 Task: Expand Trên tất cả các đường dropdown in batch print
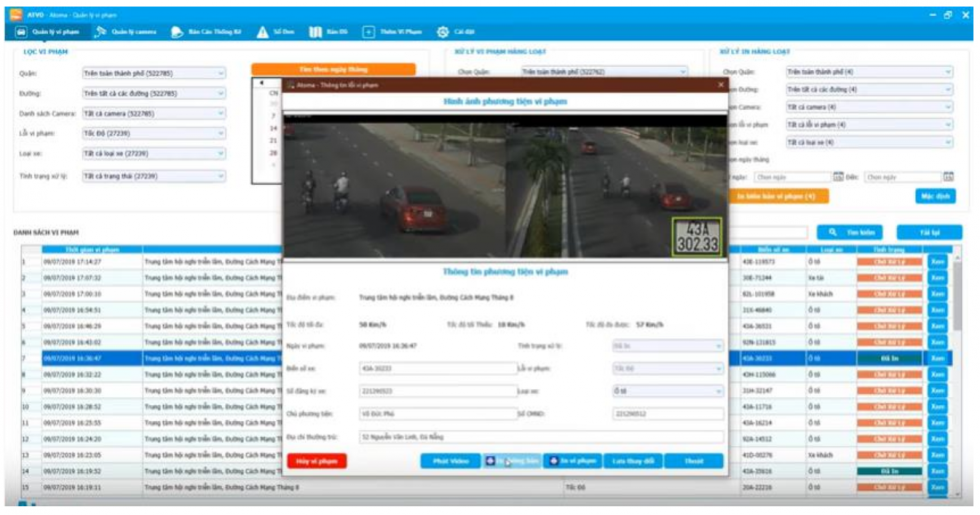[869, 89]
